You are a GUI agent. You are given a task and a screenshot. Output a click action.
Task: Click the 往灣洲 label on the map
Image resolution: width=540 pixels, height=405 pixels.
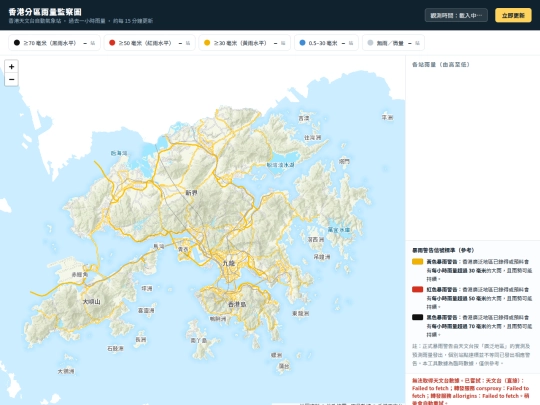pyautogui.click(x=312, y=137)
